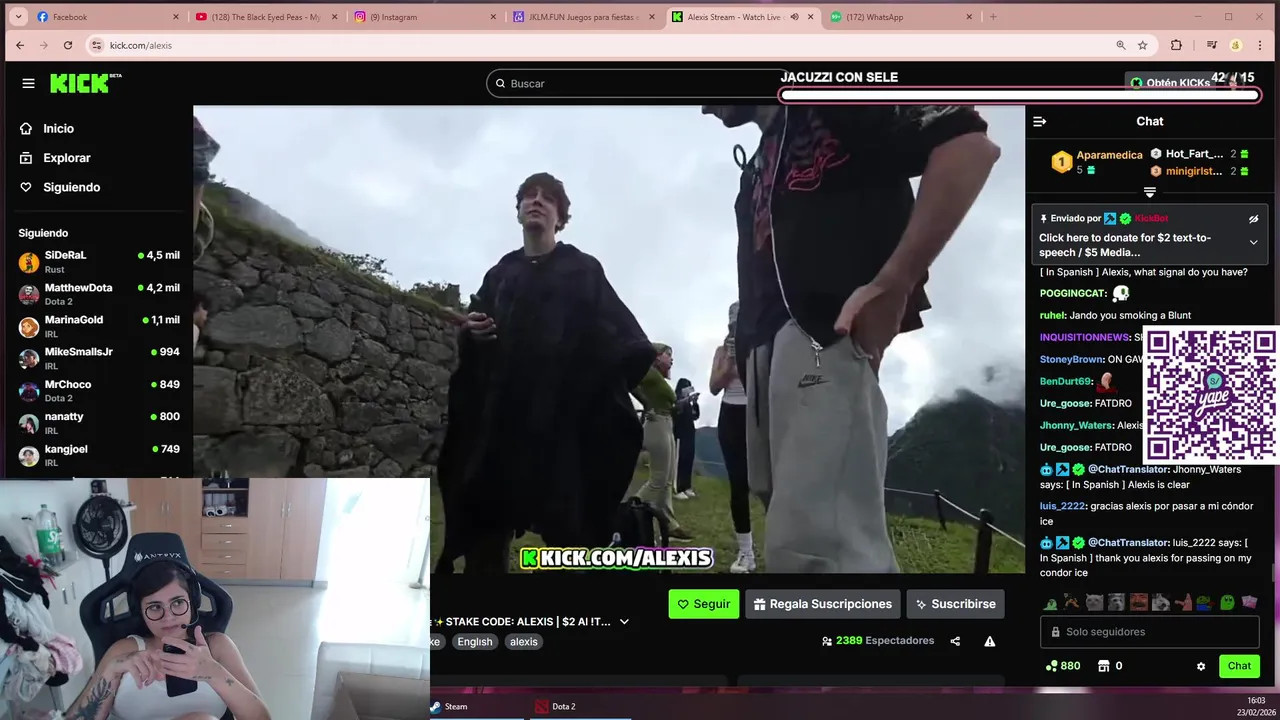Pick the pink cards emote
Image resolution: width=1280 pixels, height=720 pixels.
tap(1249, 602)
